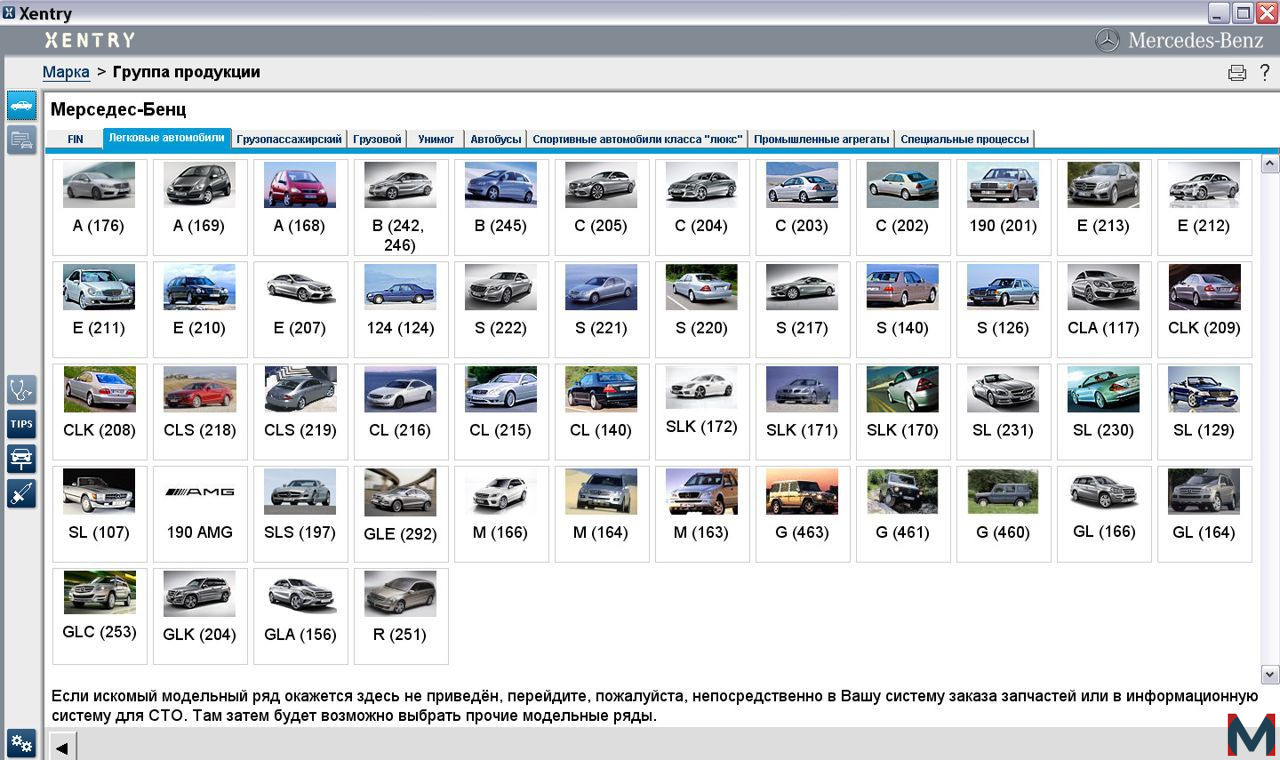This screenshot has height=760, width=1280.
Task: Pick the R (251) model
Action: (x=401, y=615)
